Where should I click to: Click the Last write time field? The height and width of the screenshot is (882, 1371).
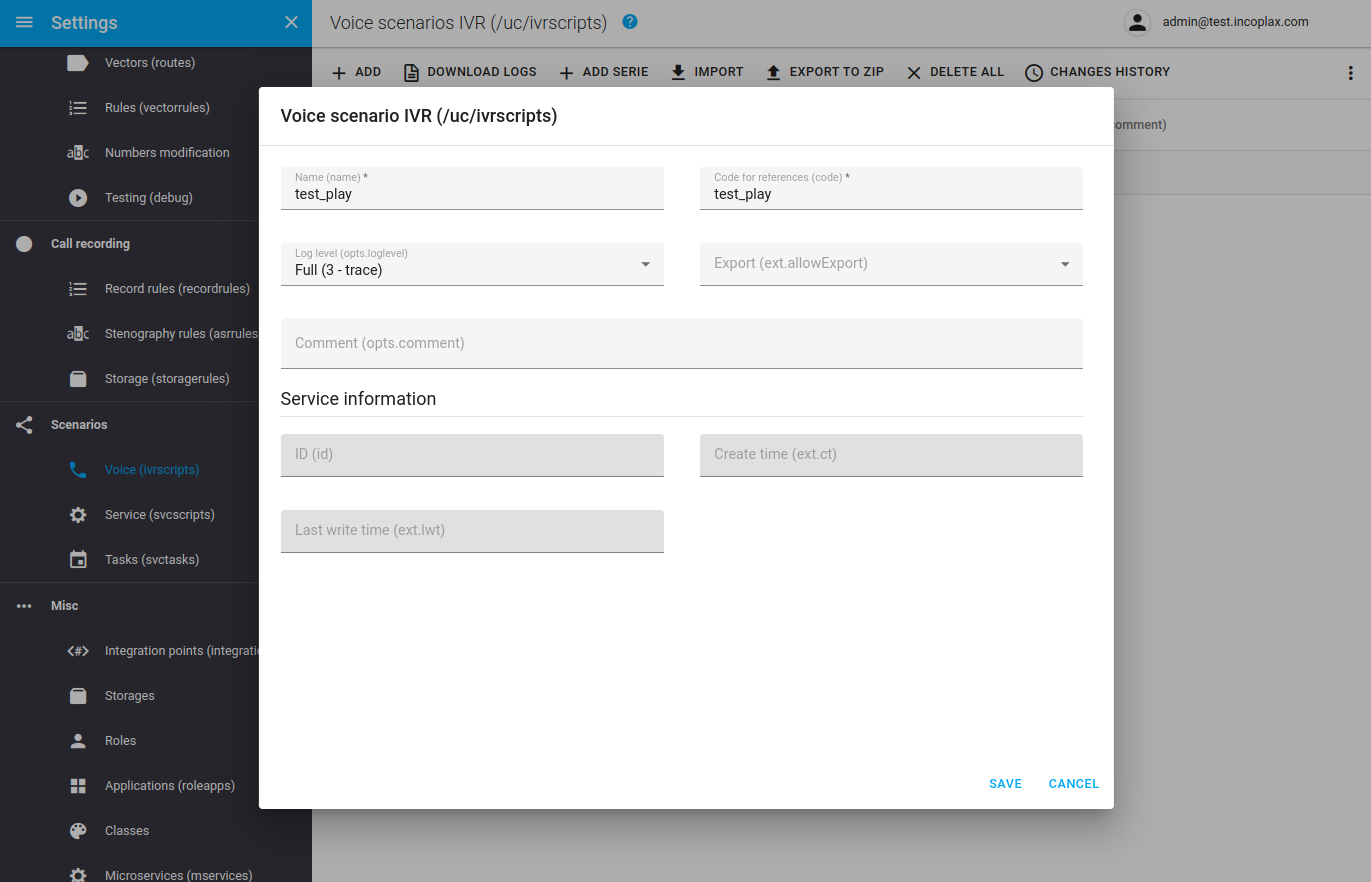pyautogui.click(x=472, y=531)
